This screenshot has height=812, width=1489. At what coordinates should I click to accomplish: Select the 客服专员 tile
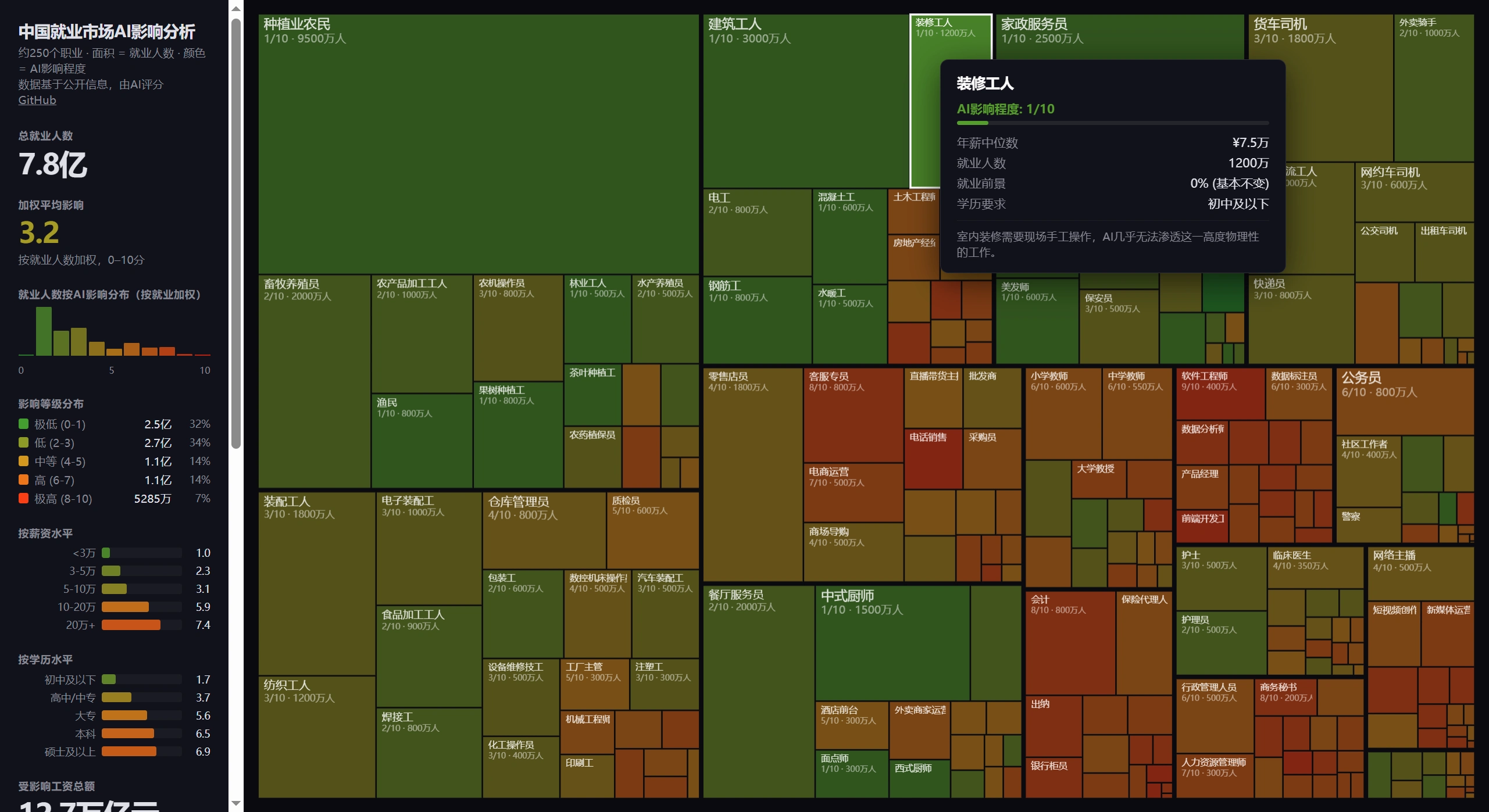852,416
